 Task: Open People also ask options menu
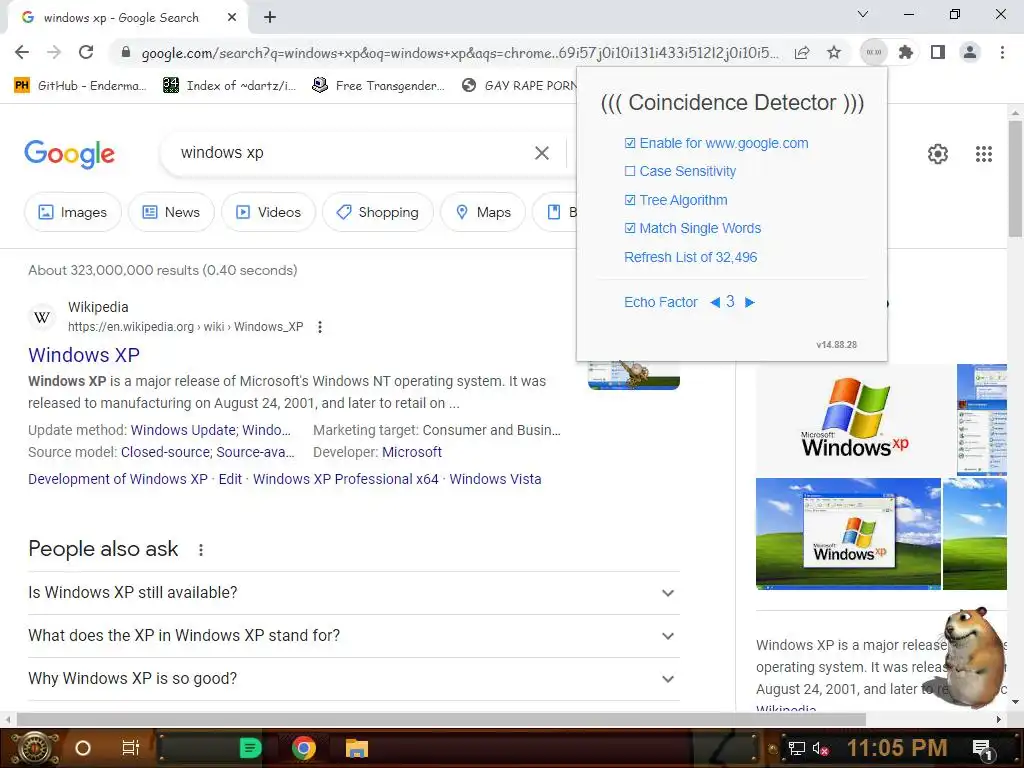click(201, 550)
